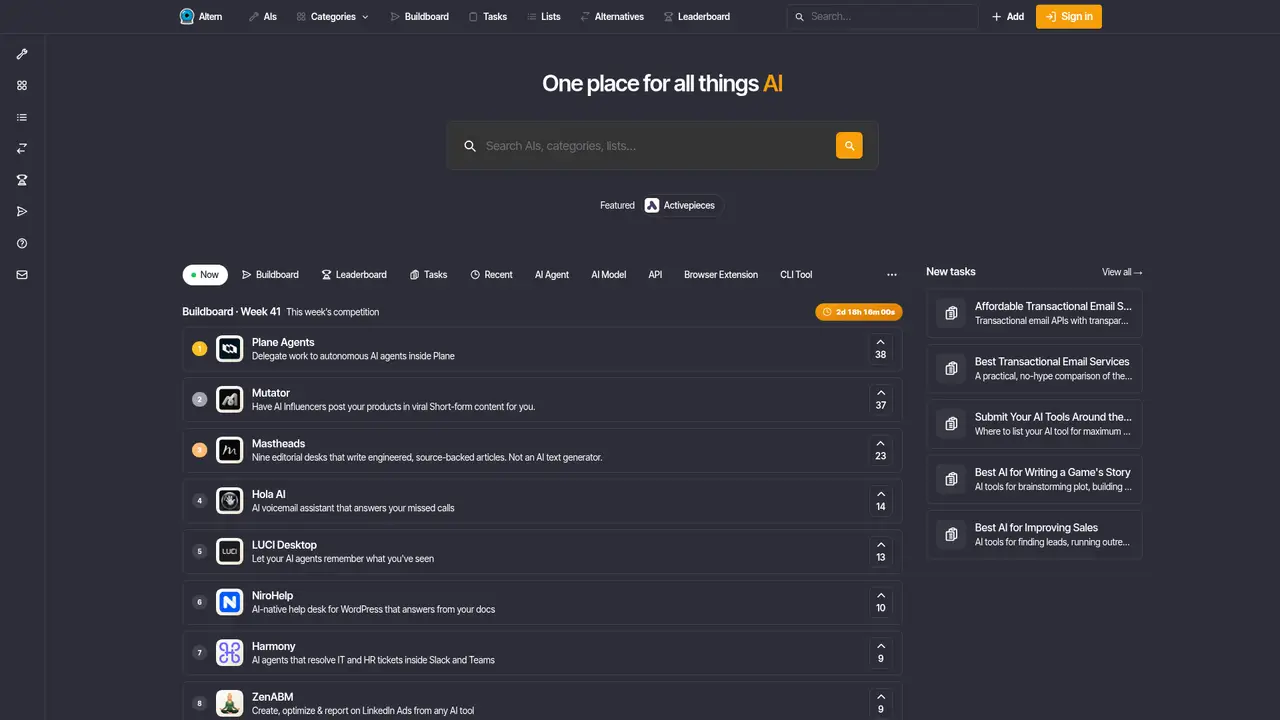Image resolution: width=1280 pixels, height=720 pixels.
Task: Upvote Mutator with 37 votes
Action: tap(881, 399)
